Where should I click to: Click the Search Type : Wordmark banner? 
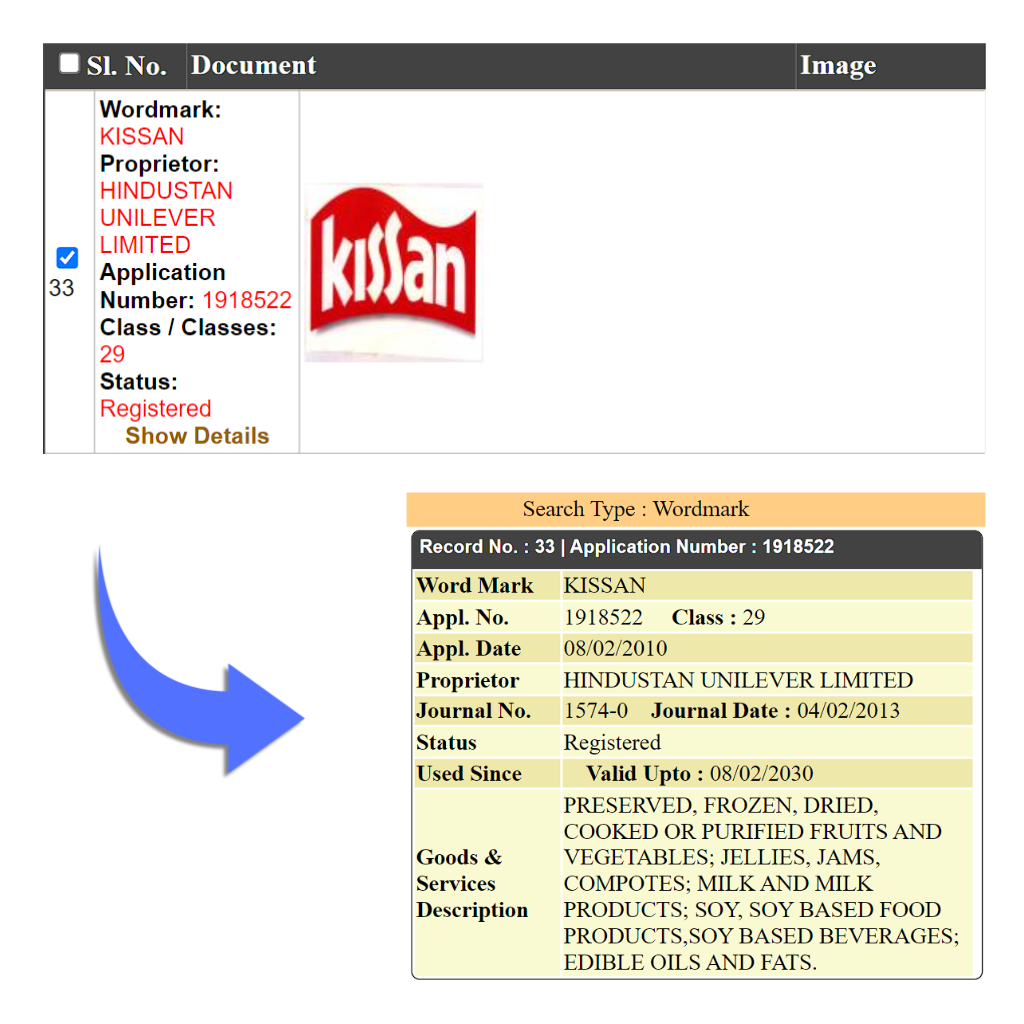pos(695,509)
